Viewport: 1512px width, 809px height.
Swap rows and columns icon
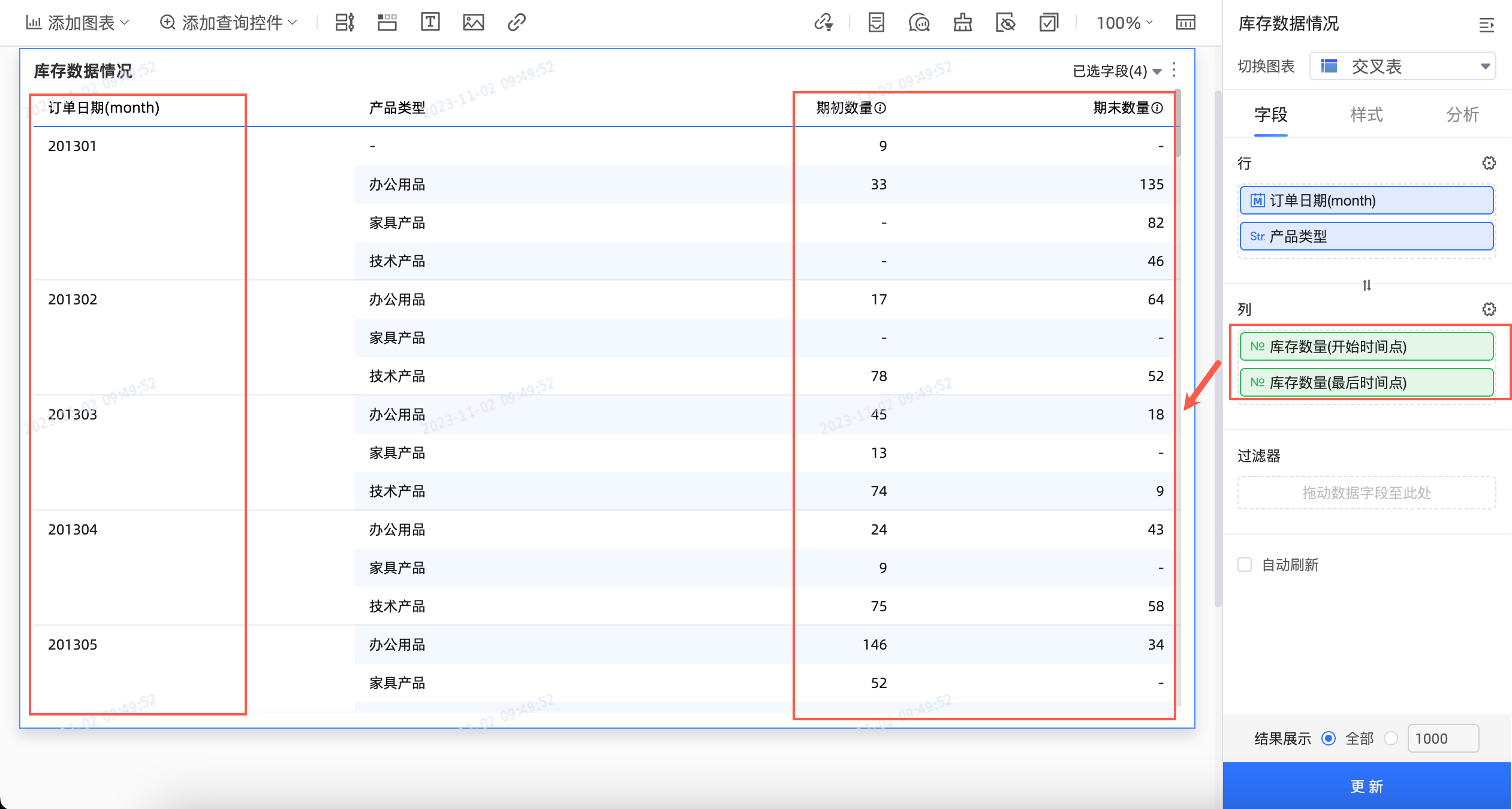(x=1366, y=285)
